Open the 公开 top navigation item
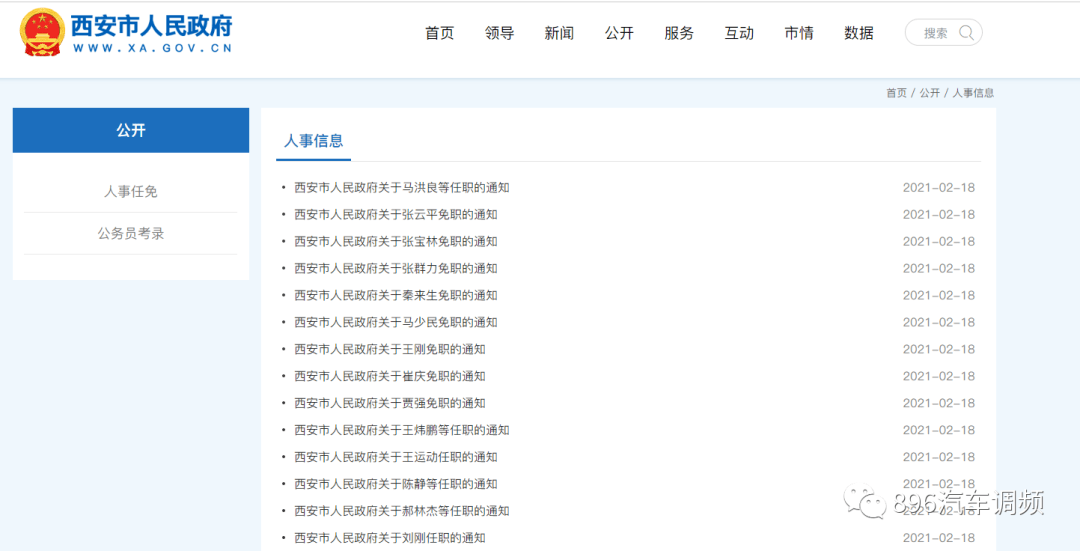This screenshot has height=551, width=1080. tap(619, 33)
